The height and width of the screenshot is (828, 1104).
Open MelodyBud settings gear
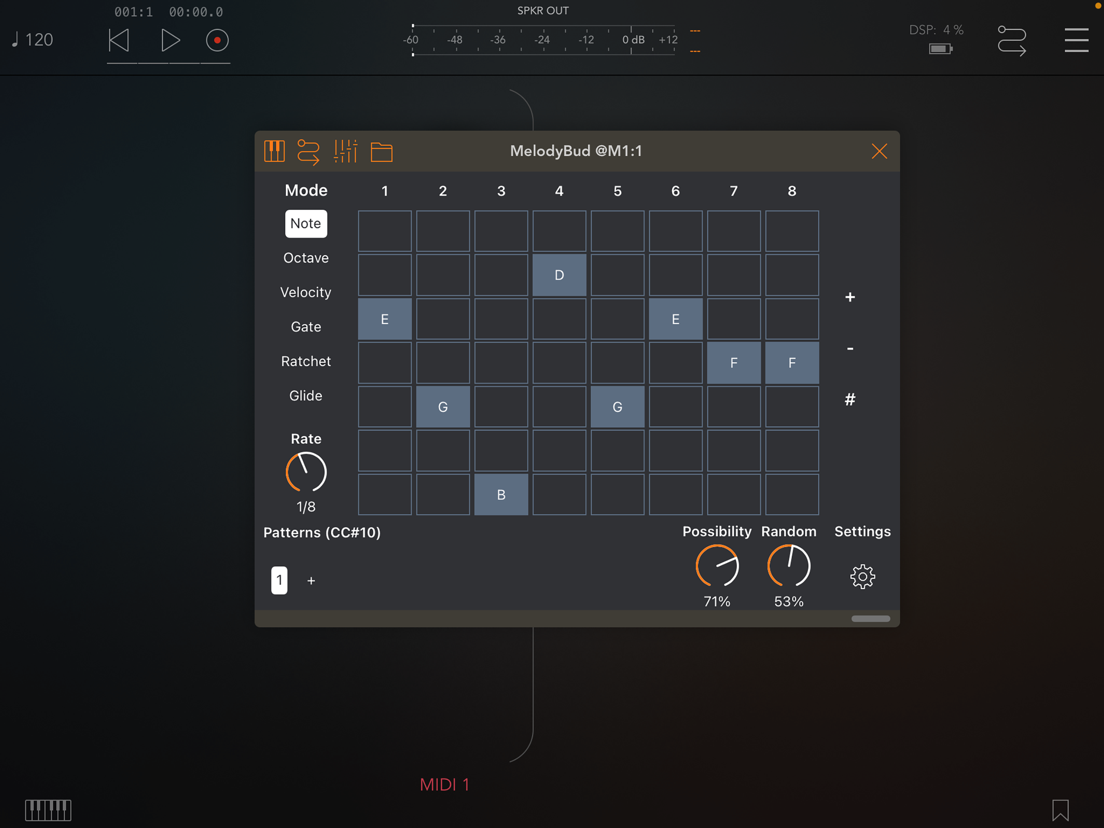coord(862,577)
